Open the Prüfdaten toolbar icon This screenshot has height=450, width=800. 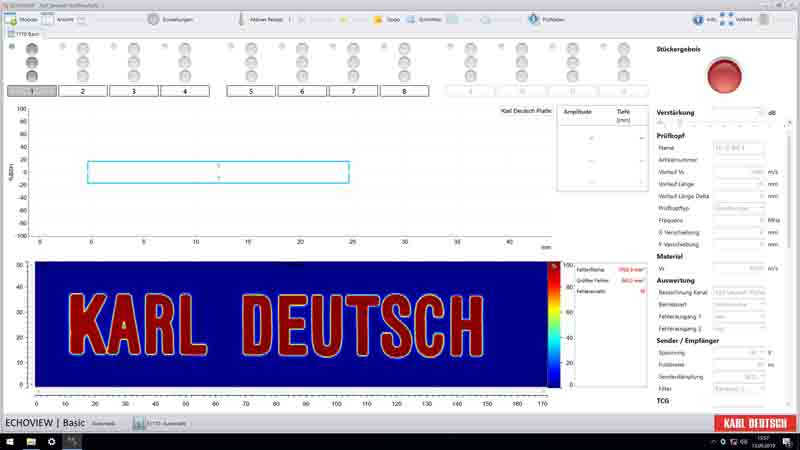click(x=533, y=19)
